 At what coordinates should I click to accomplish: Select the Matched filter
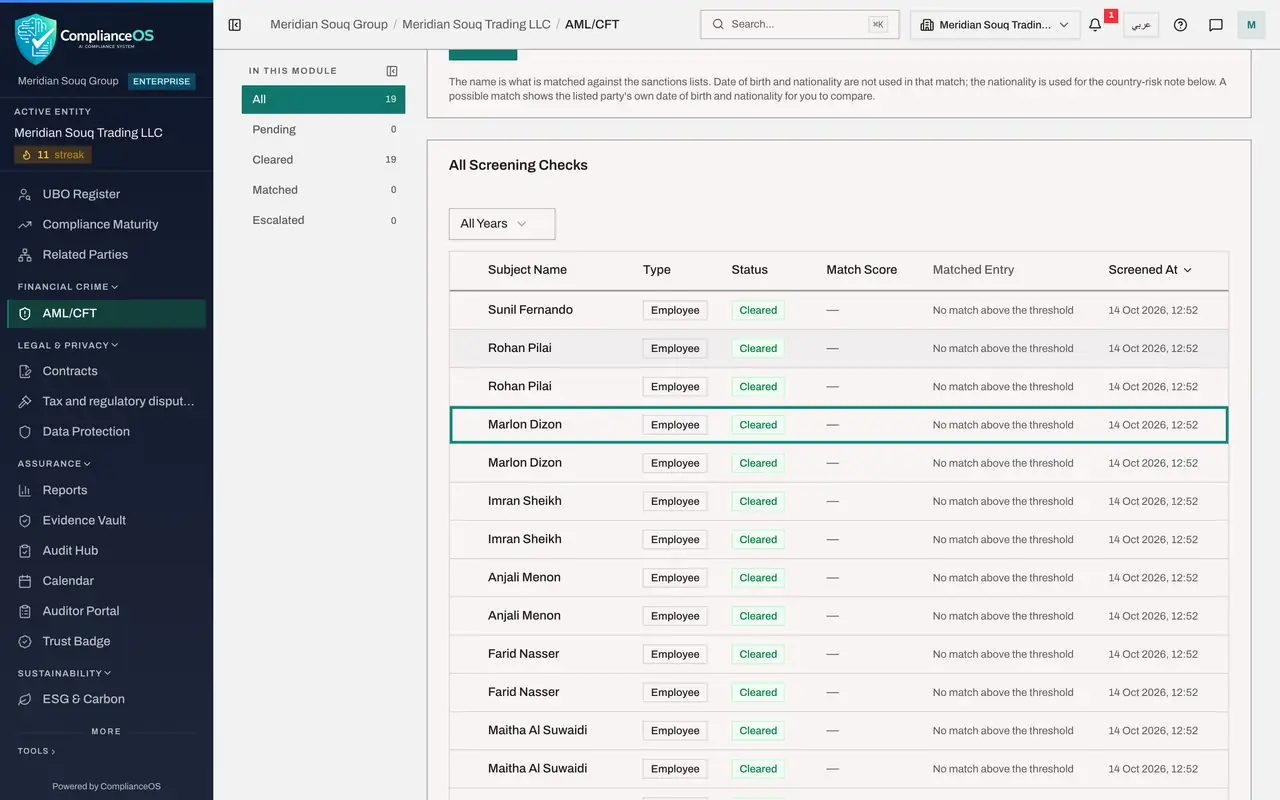click(323, 189)
